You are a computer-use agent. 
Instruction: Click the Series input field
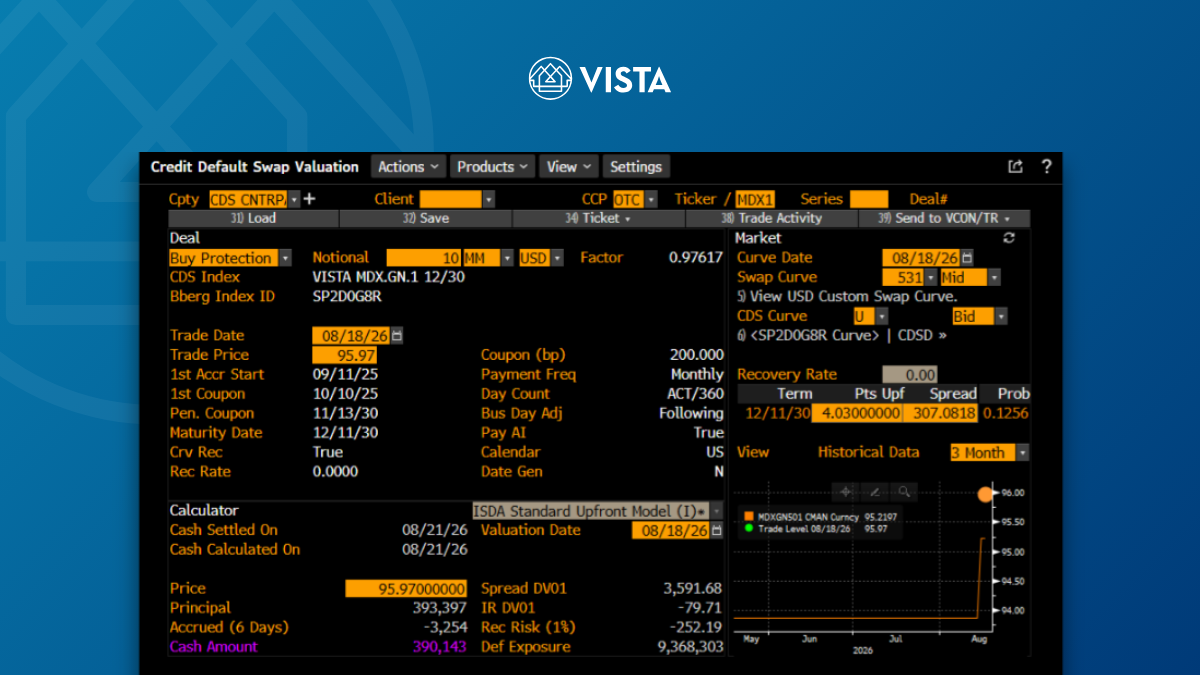coord(869,199)
